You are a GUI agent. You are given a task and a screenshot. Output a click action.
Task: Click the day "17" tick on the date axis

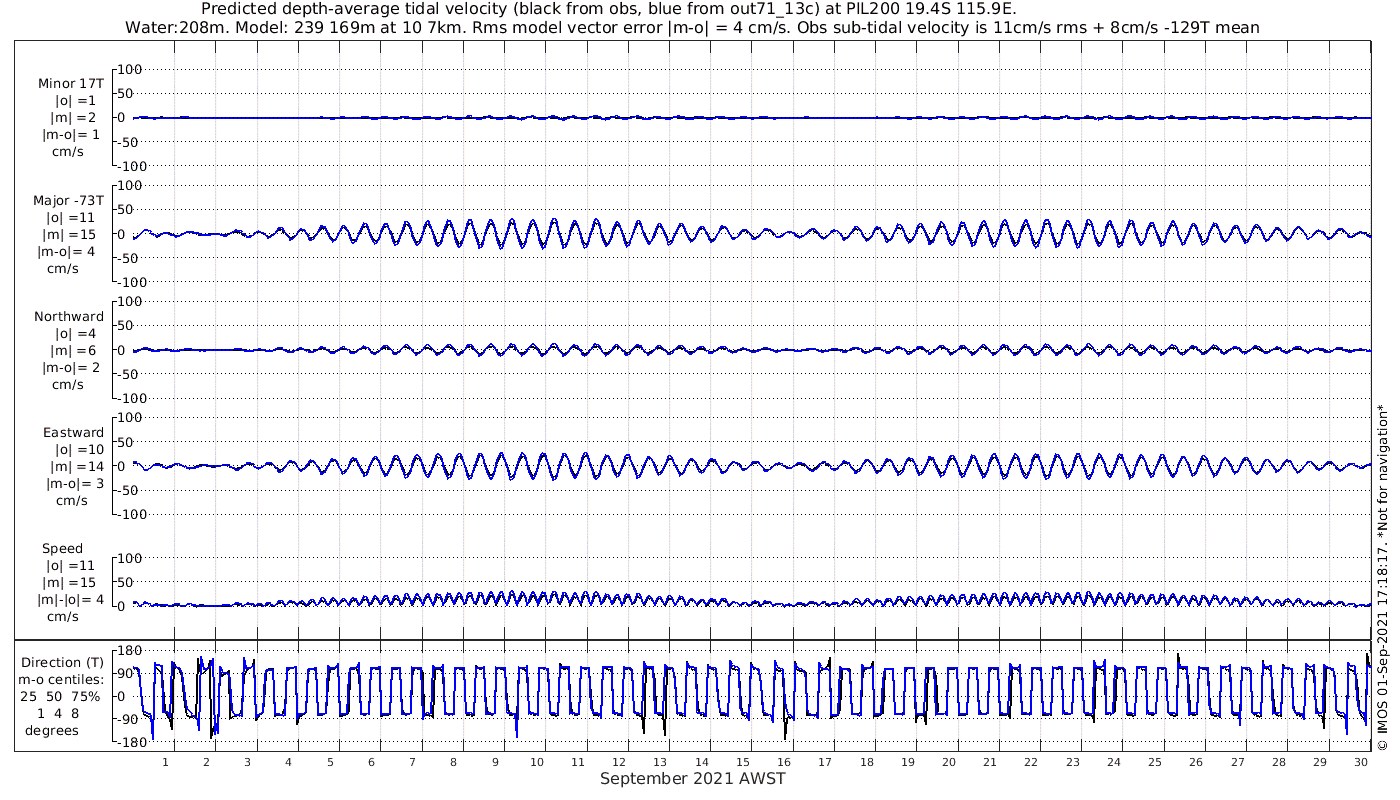point(825,763)
